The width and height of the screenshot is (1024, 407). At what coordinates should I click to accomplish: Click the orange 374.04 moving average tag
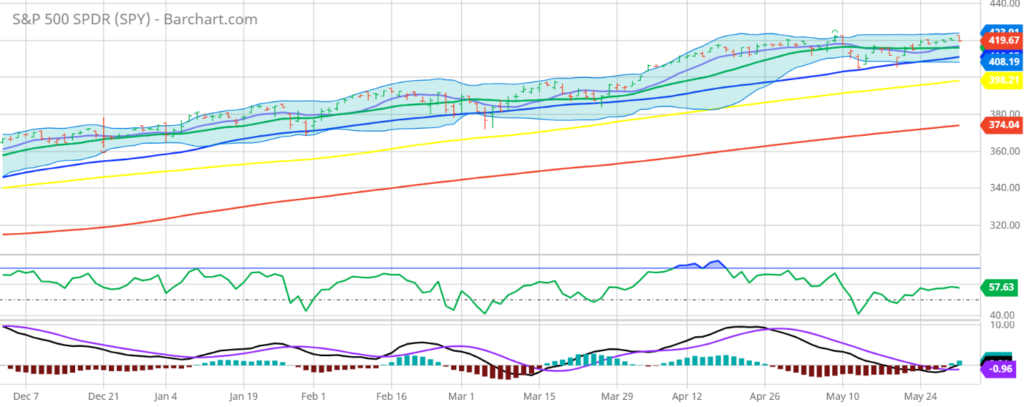click(1001, 125)
